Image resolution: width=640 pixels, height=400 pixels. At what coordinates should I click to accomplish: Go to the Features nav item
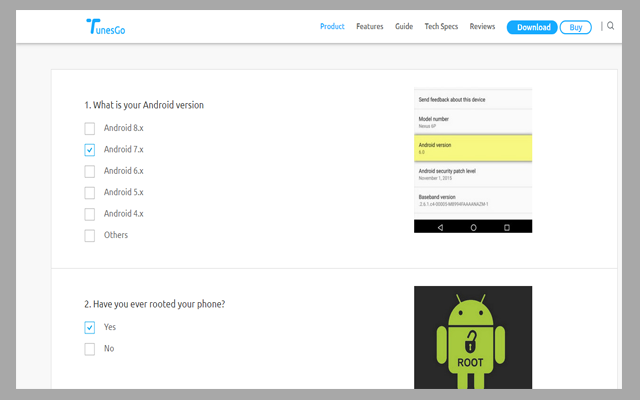[369, 27]
